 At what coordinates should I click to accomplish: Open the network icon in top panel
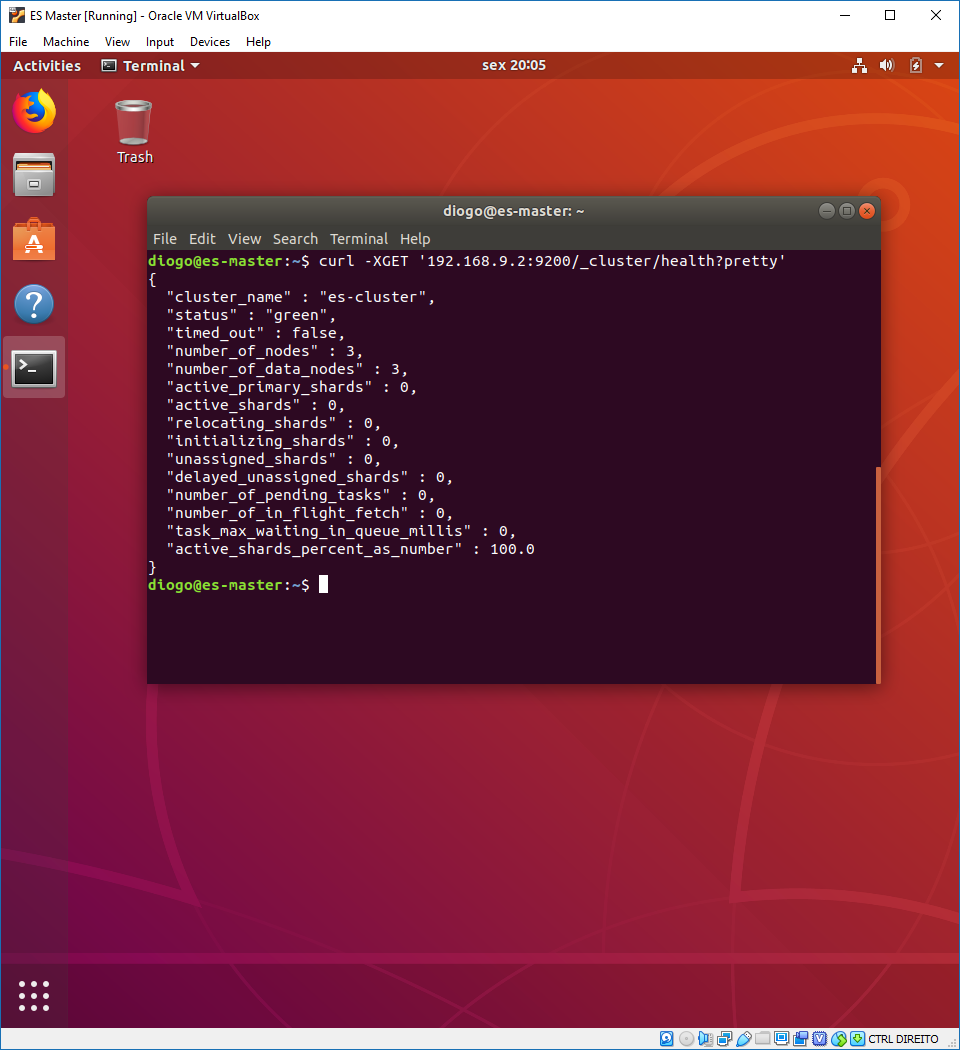pos(860,66)
